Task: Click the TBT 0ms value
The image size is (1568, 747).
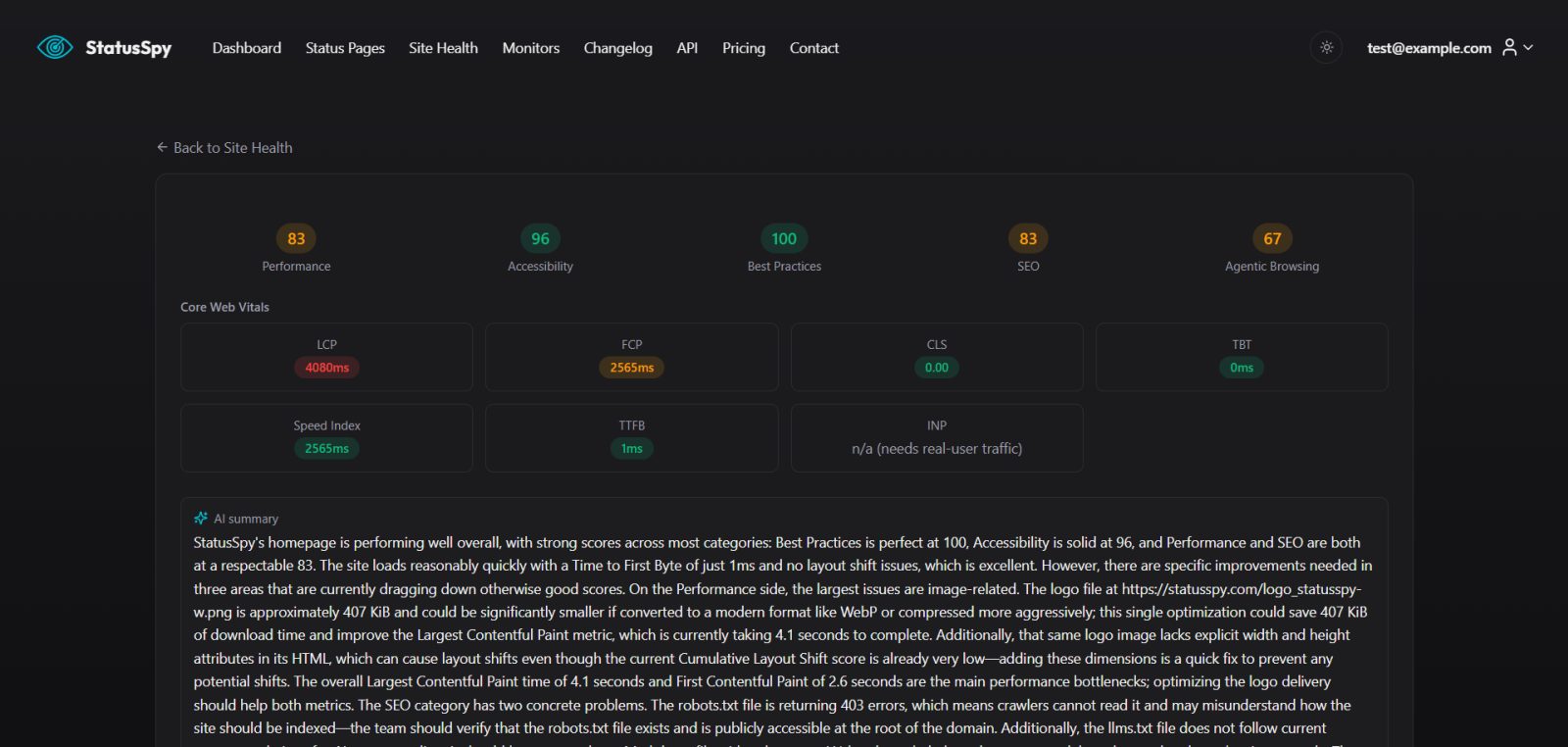Action: coord(1242,368)
